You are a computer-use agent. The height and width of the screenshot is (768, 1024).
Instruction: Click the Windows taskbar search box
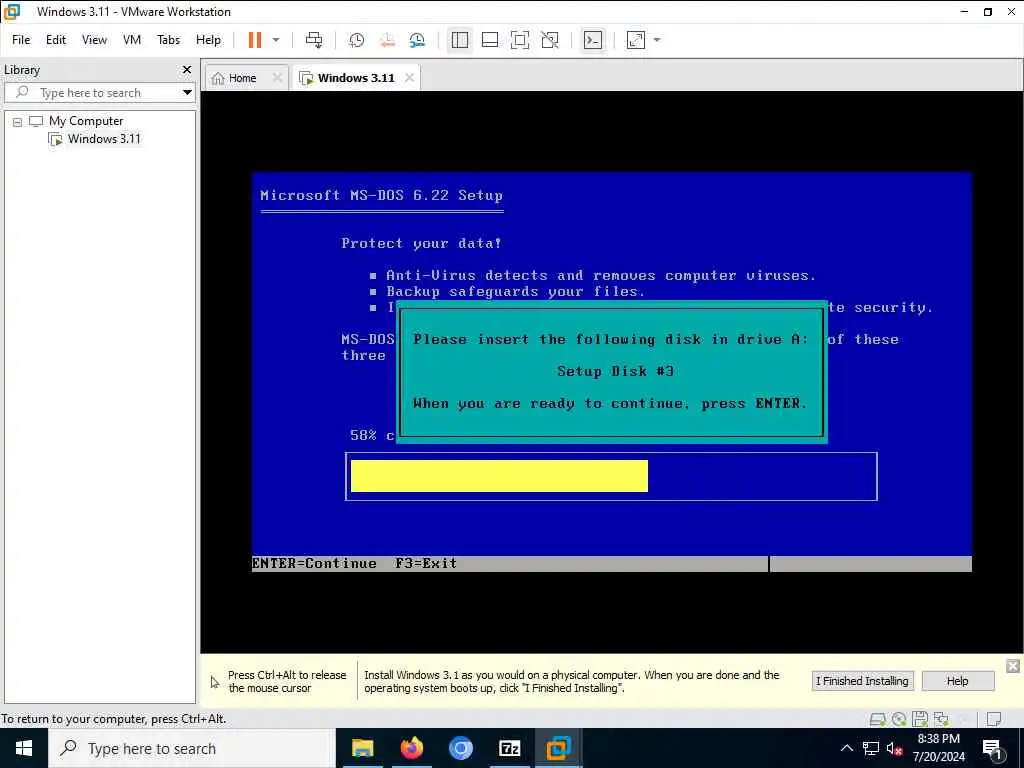[x=191, y=748]
